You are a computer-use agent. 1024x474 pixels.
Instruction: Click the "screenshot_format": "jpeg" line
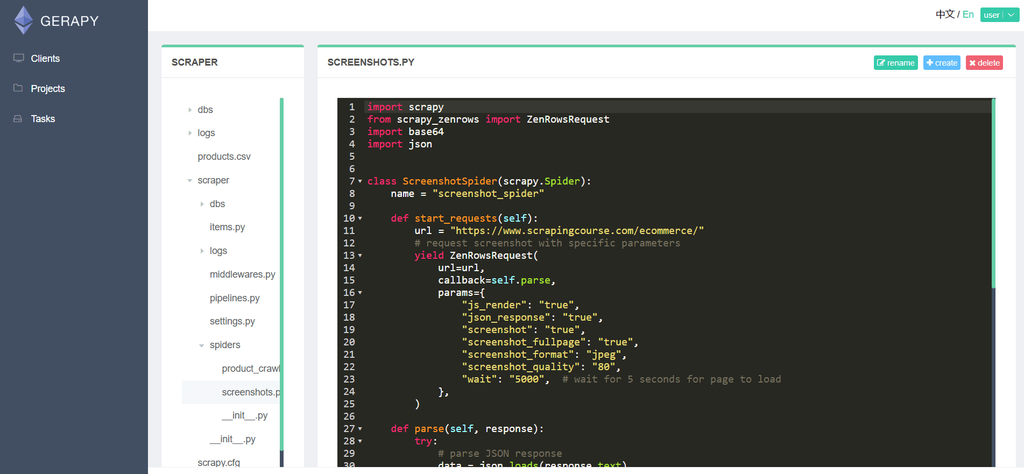click(544, 355)
